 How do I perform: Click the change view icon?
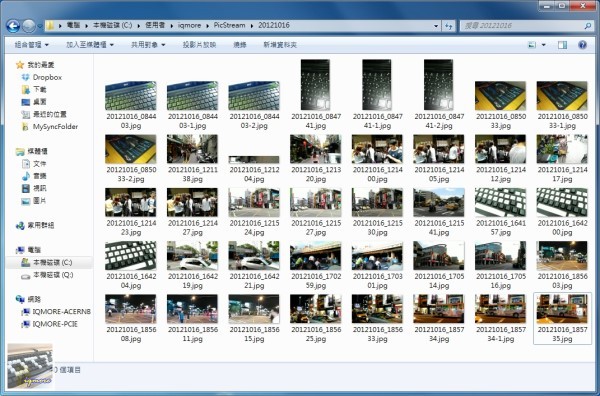(532, 45)
